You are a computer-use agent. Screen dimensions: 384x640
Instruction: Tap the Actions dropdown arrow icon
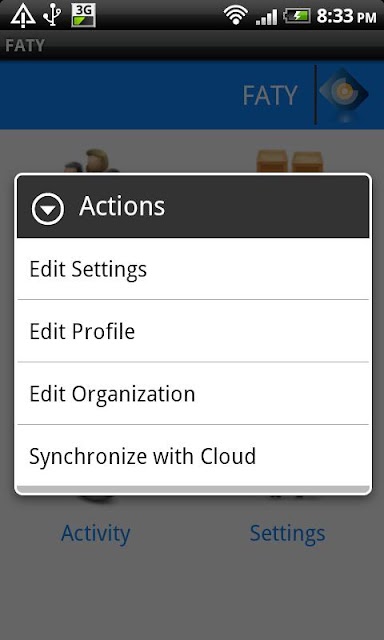point(48,209)
